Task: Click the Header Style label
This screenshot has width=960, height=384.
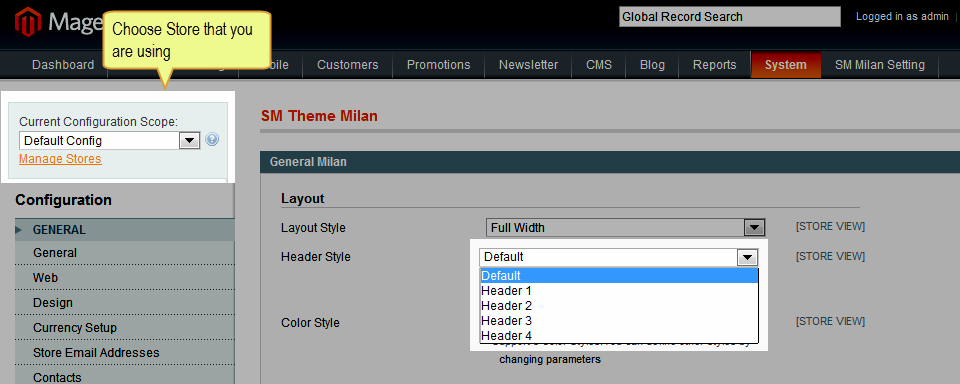Action: coord(316,257)
